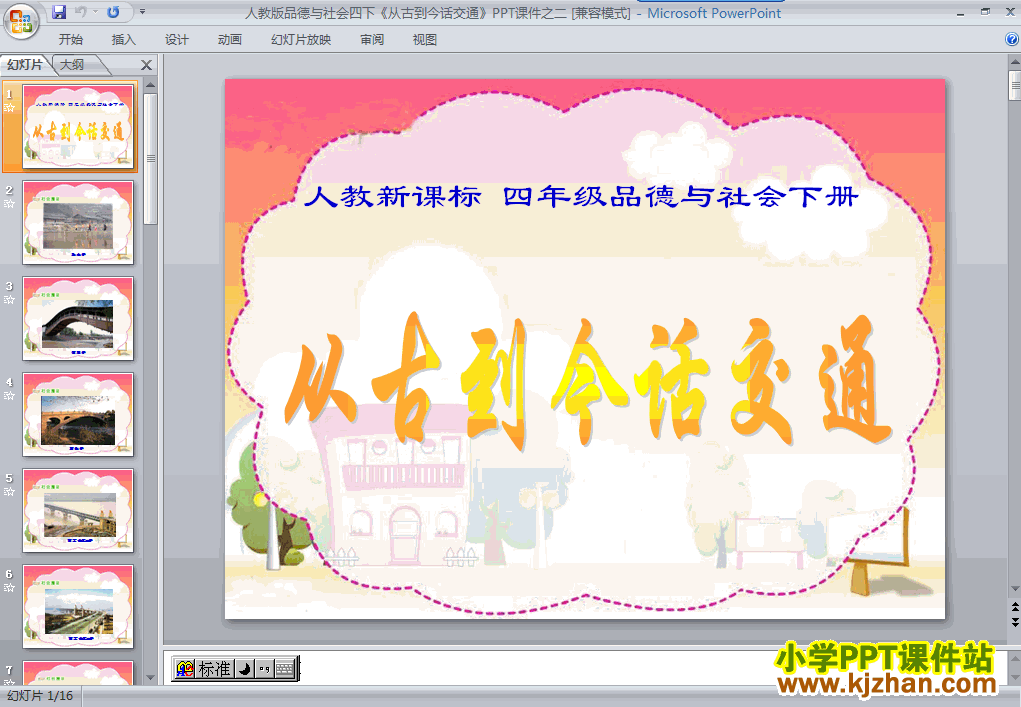Viewport: 1021px width, 707px height.
Task: Toggle the IME soft keyboard icon
Action: click(x=285, y=669)
